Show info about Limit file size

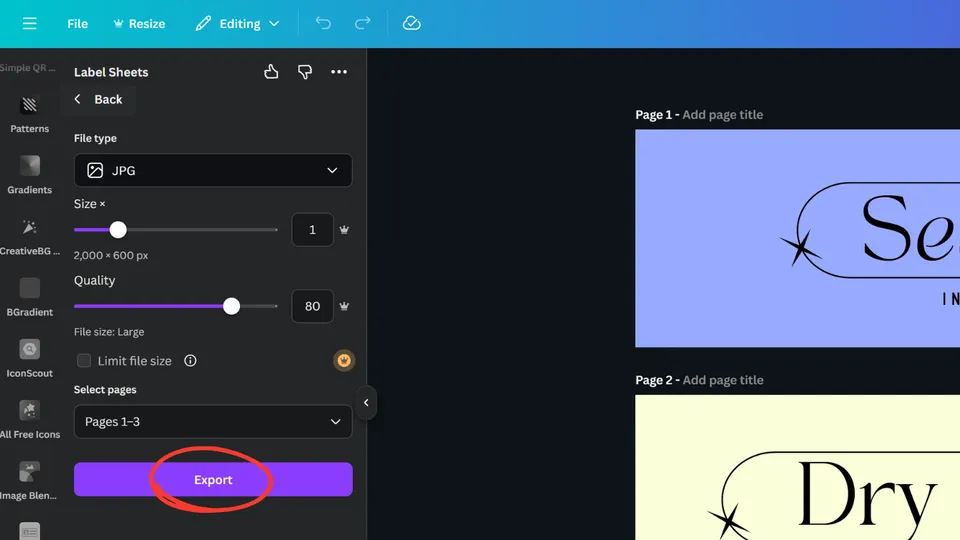(190, 361)
